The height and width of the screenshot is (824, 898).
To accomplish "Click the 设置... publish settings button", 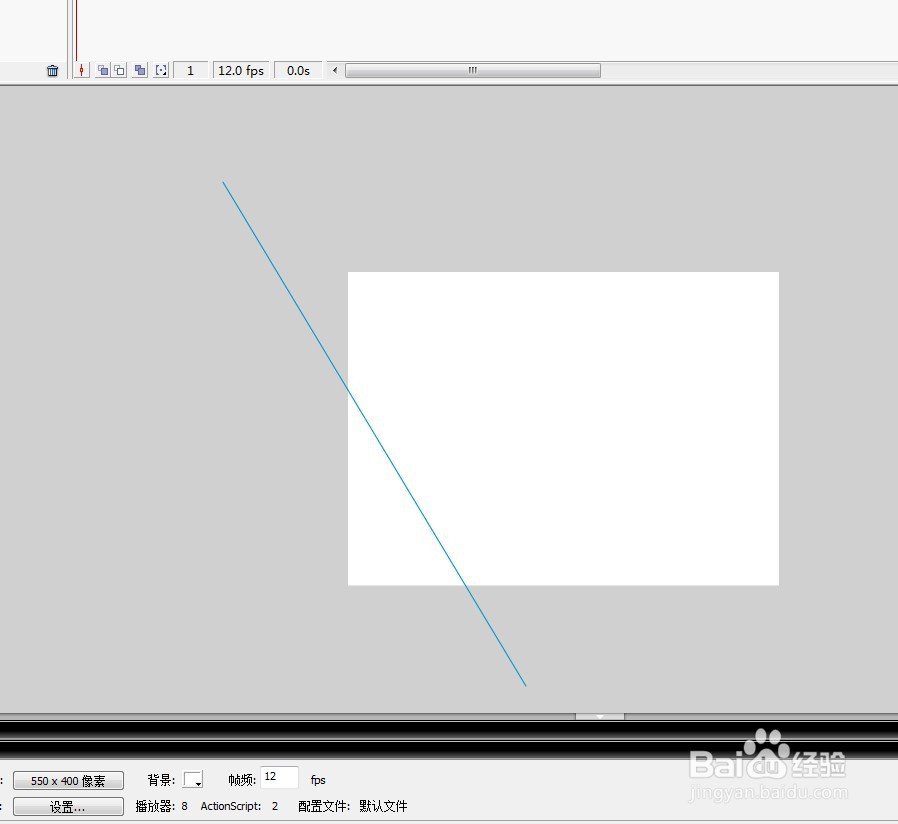I will coord(68,806).
